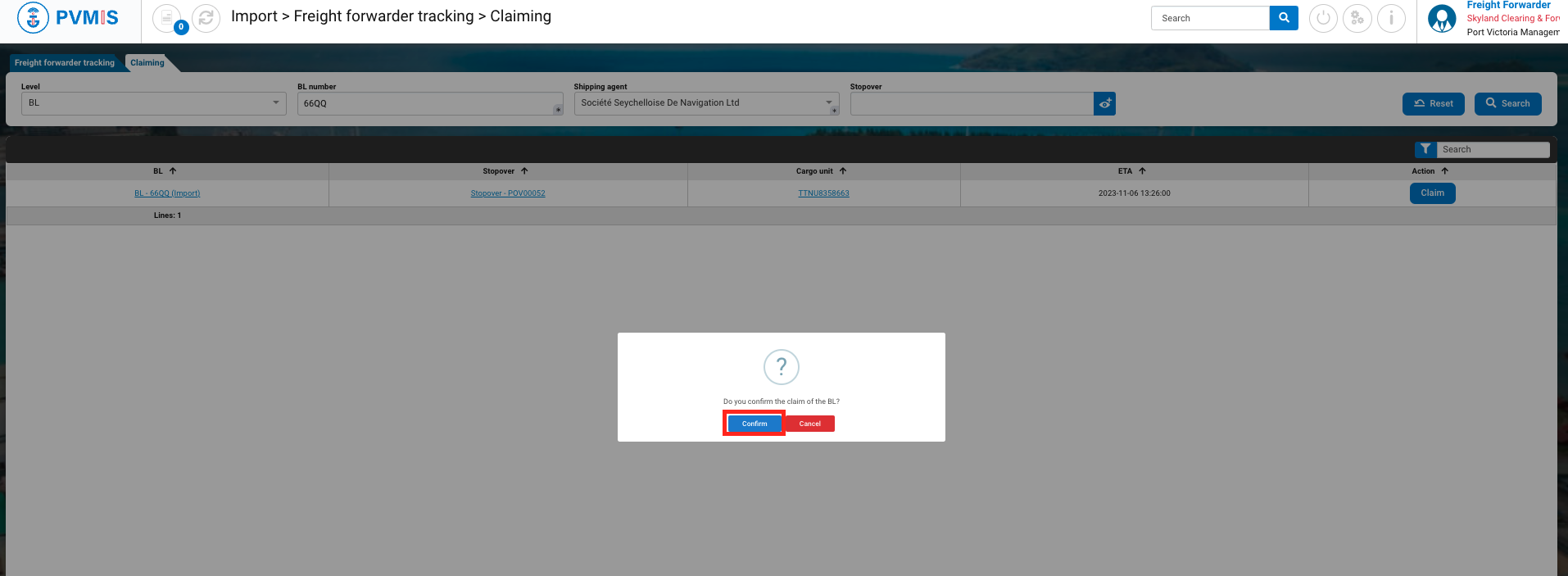
Task: Expand the Level dropdown
Action: pos(275,103)
